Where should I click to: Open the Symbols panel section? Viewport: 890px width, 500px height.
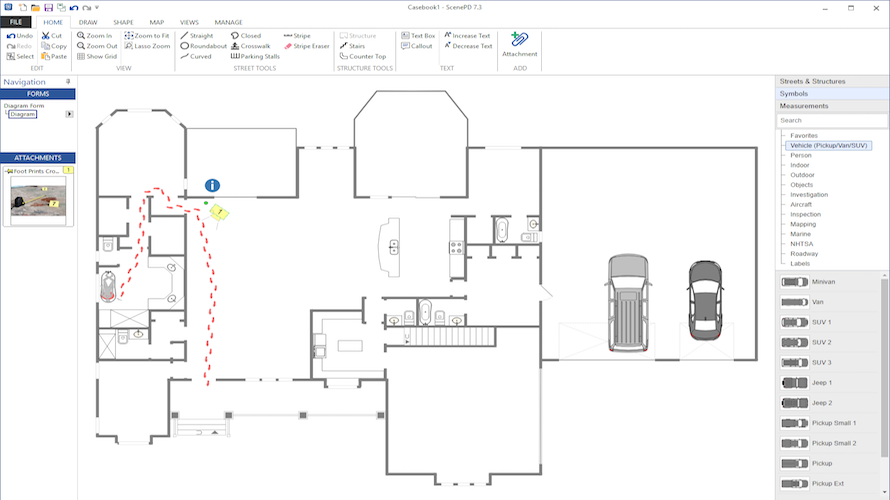point(832,94)
